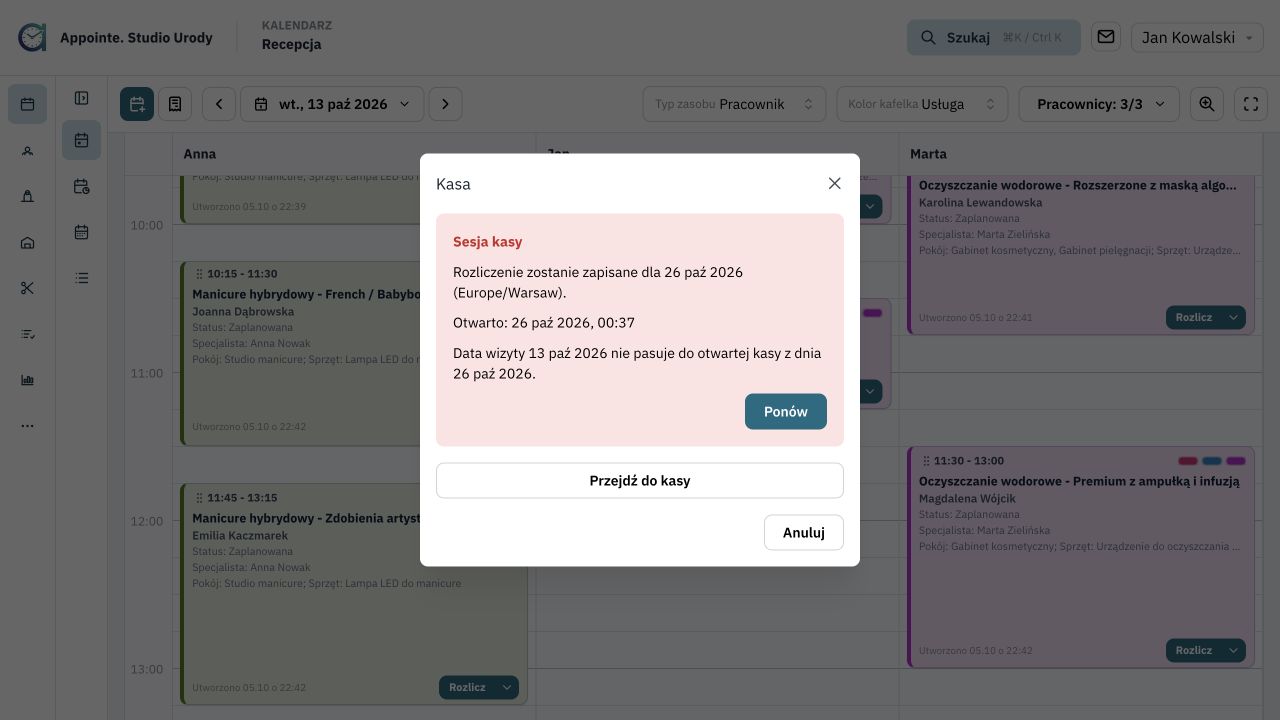1280x720 pixels.
Task: Open the notes list icon in toolbar
Action: 175,104
